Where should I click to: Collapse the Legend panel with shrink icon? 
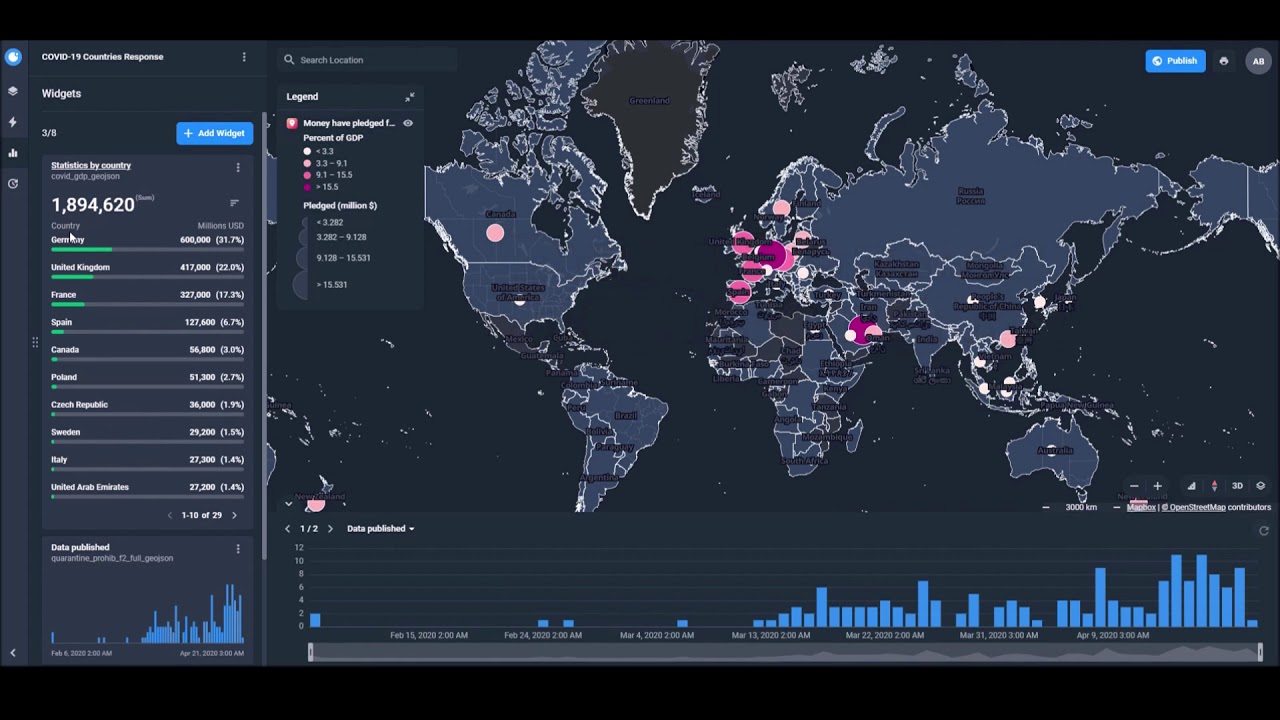pyautogui.click(x=409, y=97)
